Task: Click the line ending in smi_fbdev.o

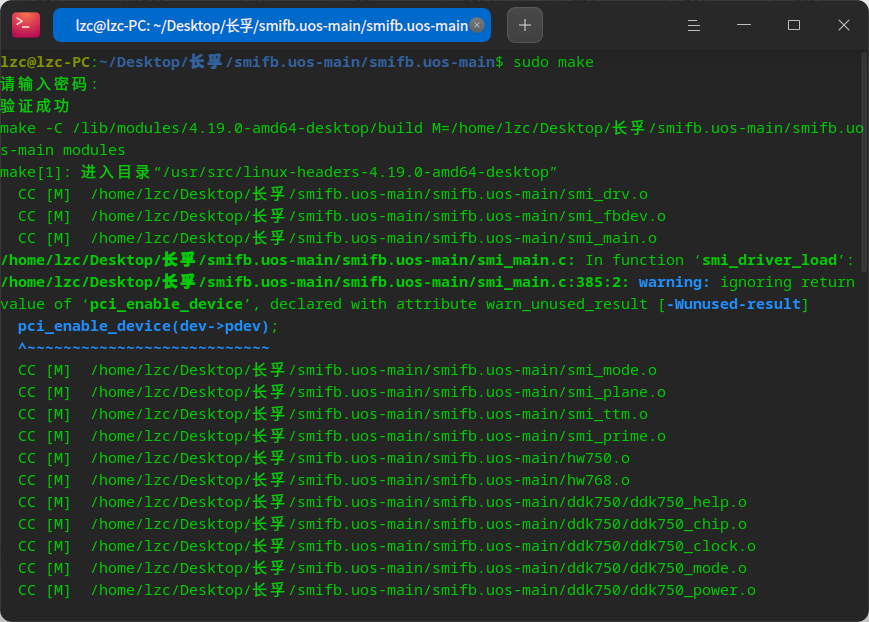Action: pos(341,216)
